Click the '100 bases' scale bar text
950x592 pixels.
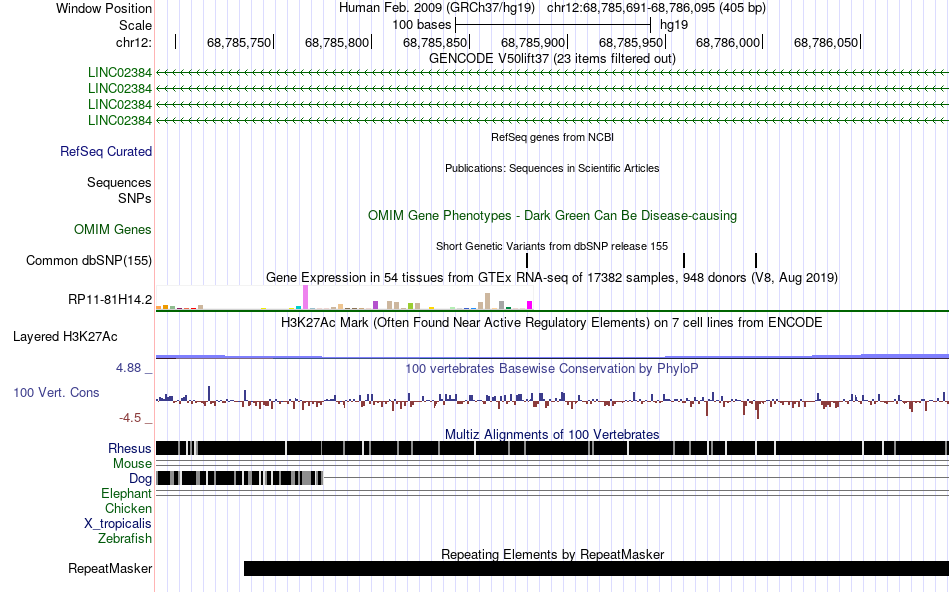pos(422,25)
